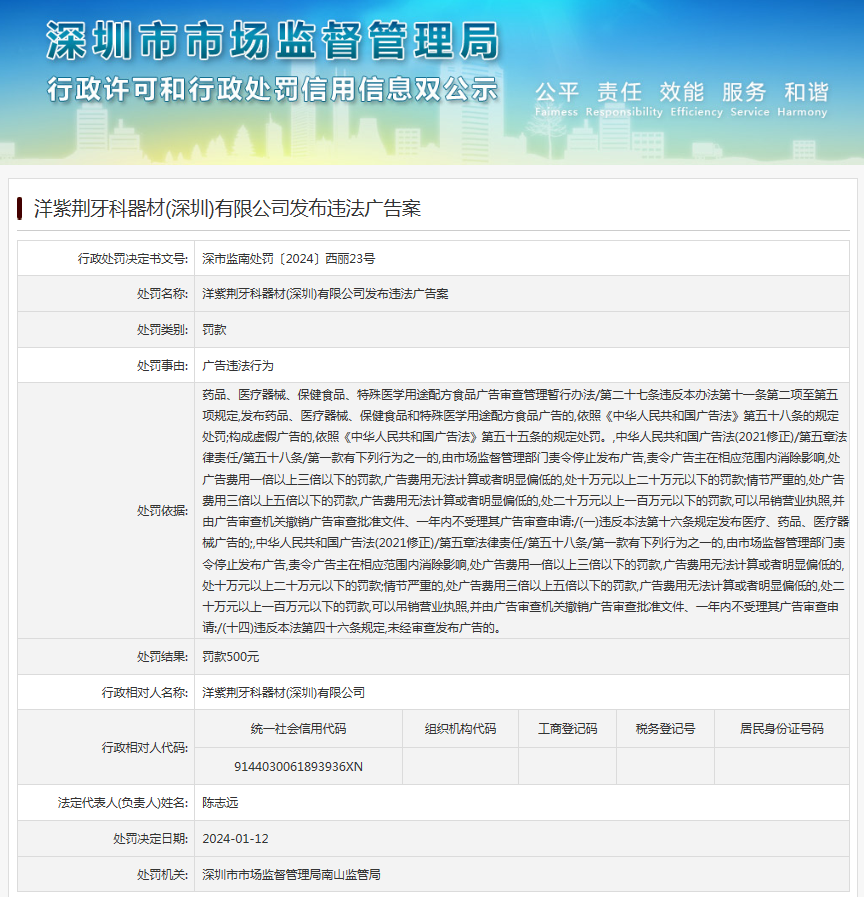Click the 处罚依据 label
This screenshot has width=864, height=897.
(163, 511)
